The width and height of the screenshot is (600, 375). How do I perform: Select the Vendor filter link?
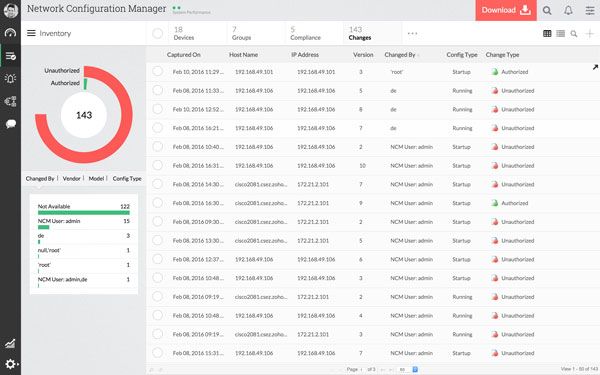(x=72, y=178)
